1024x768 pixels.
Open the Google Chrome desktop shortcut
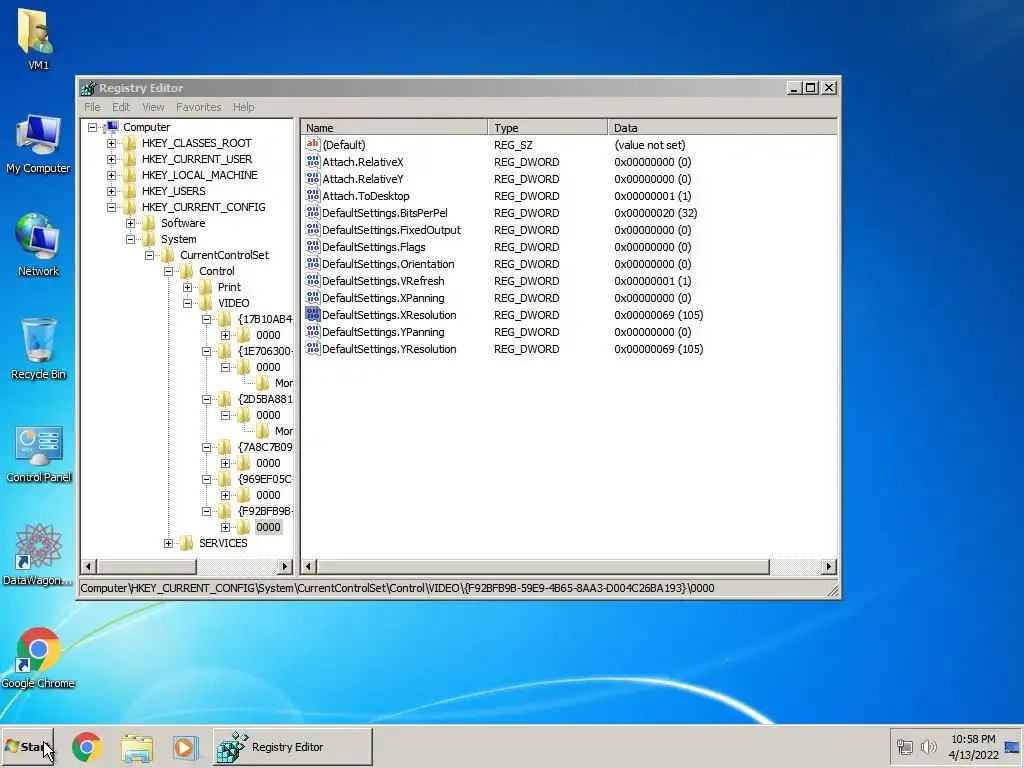click(x=38, y=649)
